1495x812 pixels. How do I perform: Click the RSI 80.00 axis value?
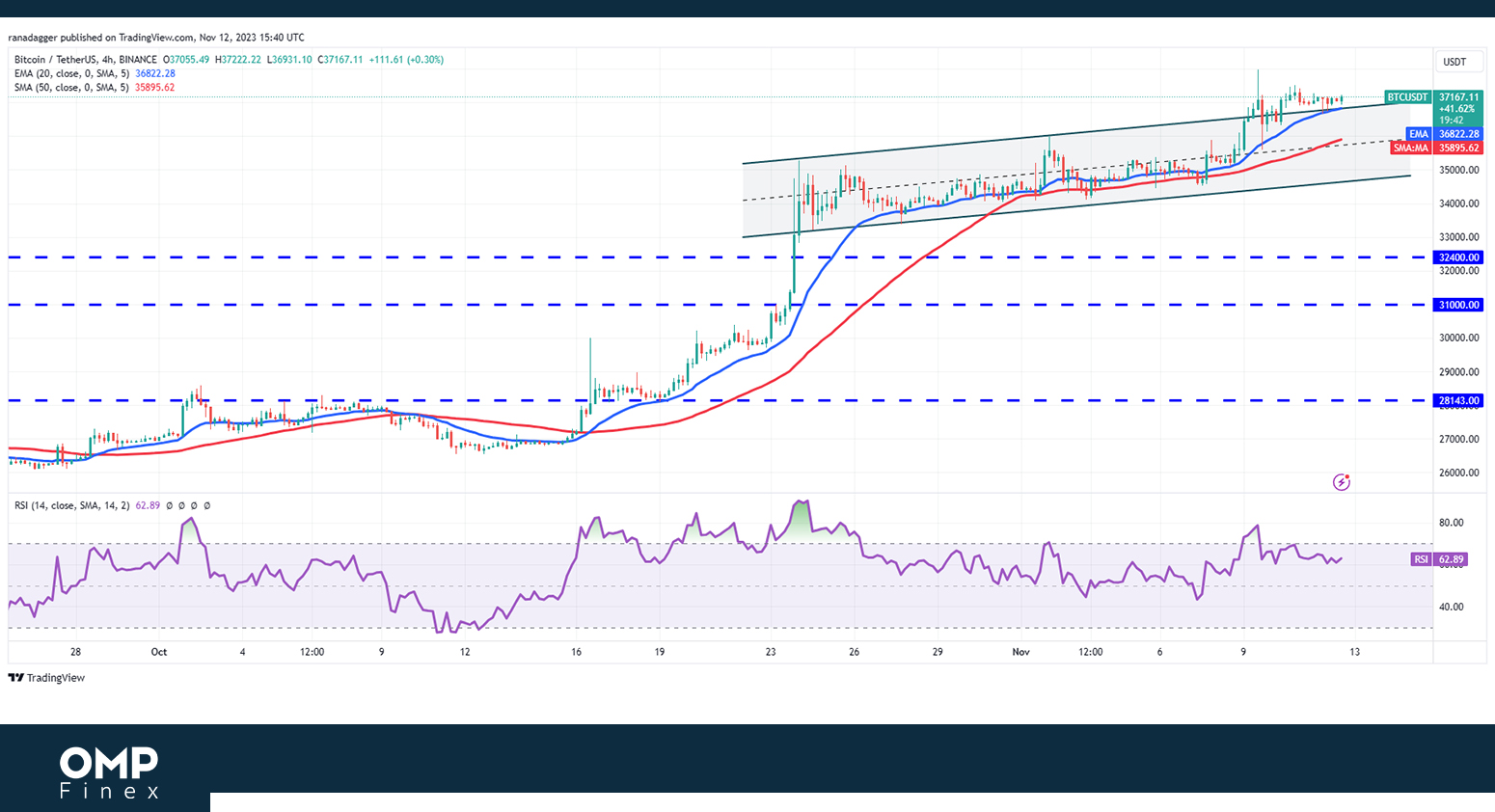coord(1452,523)
